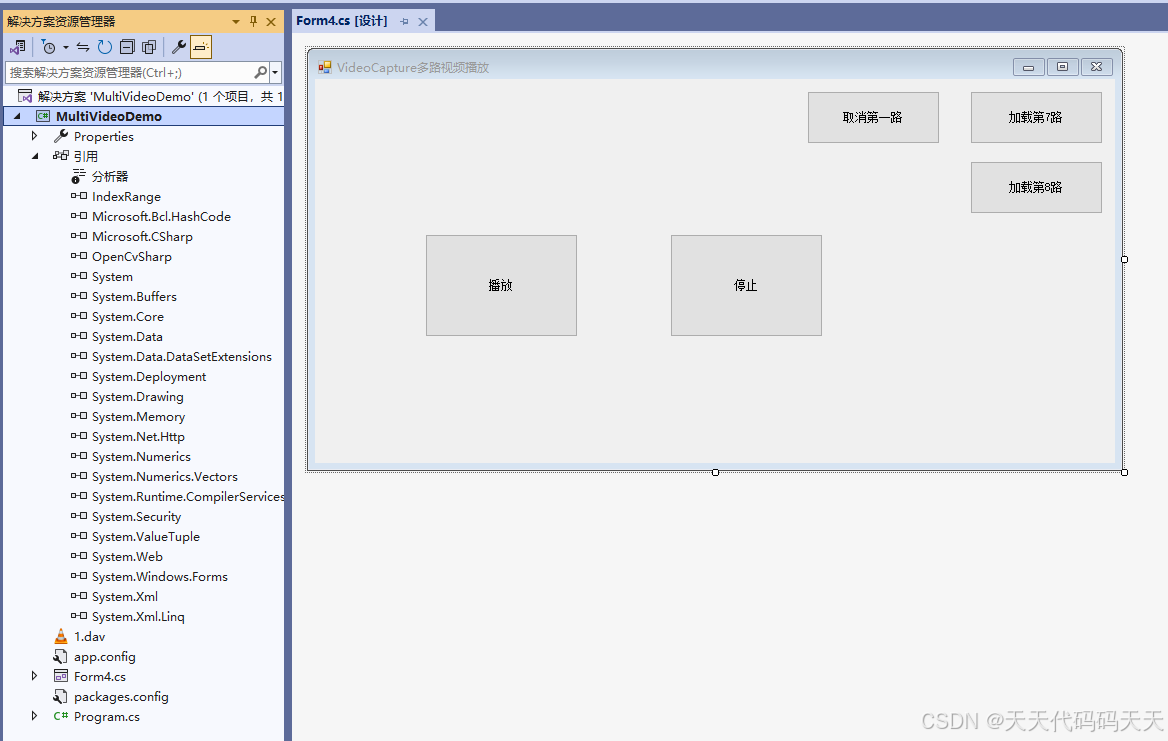Open Solution Explorer window position dropdown
This screenshot has width=1168, height=741.
tap(236, 22)
